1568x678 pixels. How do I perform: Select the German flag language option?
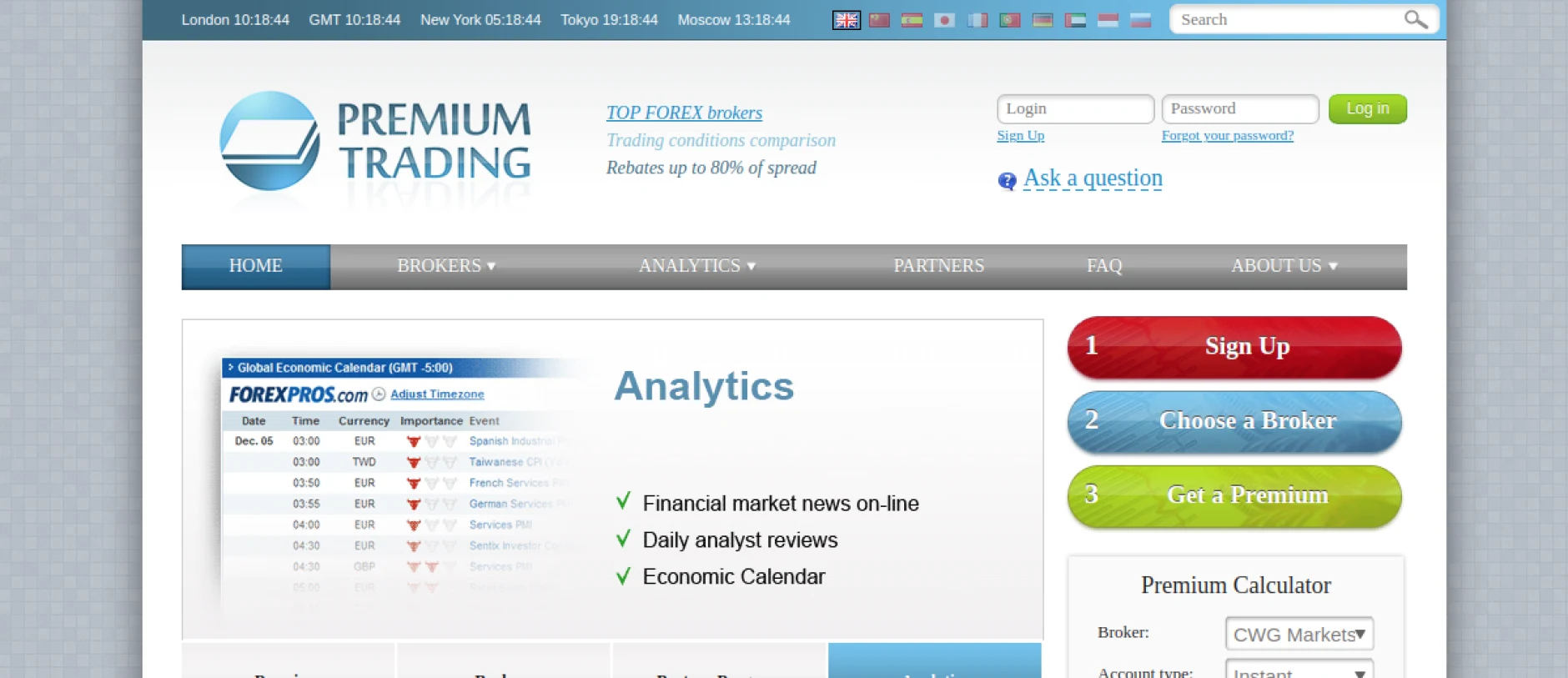click(x=1043, y=20)
